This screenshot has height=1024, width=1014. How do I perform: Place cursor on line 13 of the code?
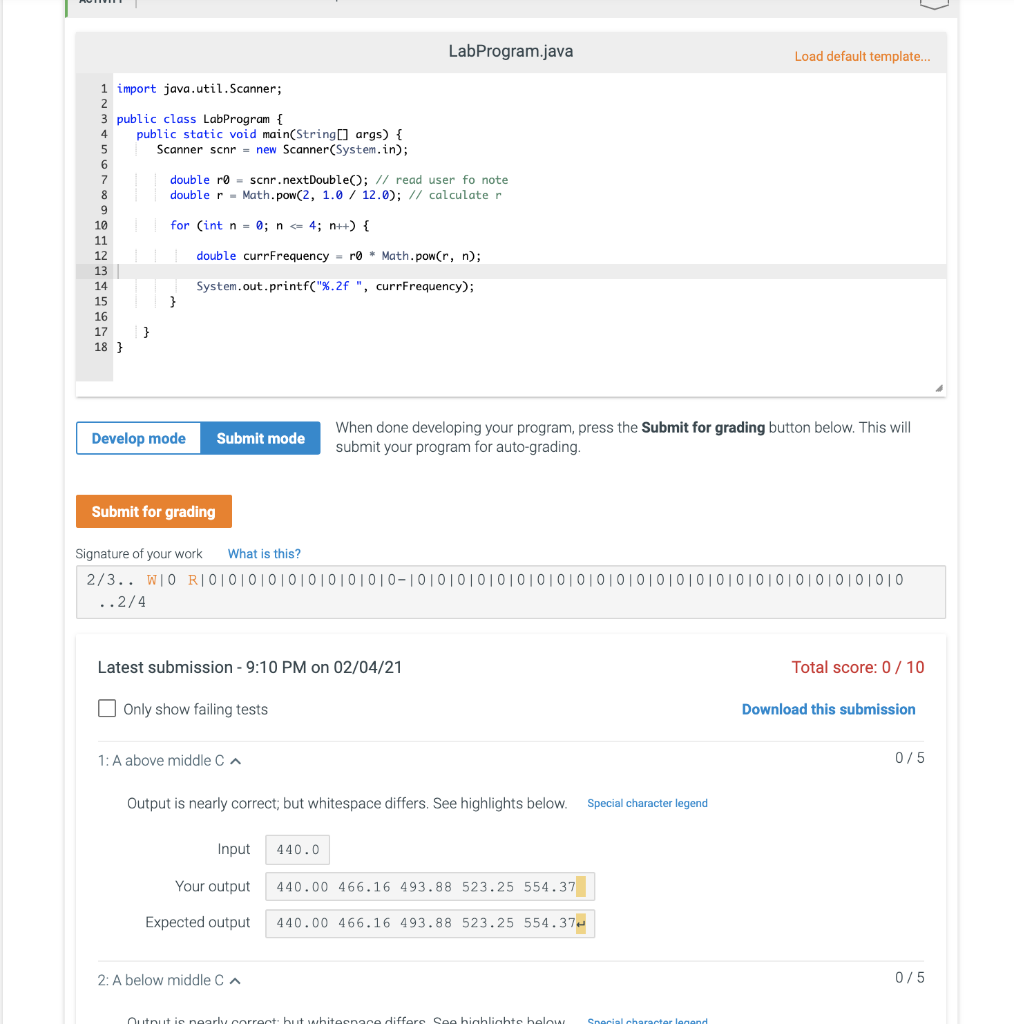[300, 270]
